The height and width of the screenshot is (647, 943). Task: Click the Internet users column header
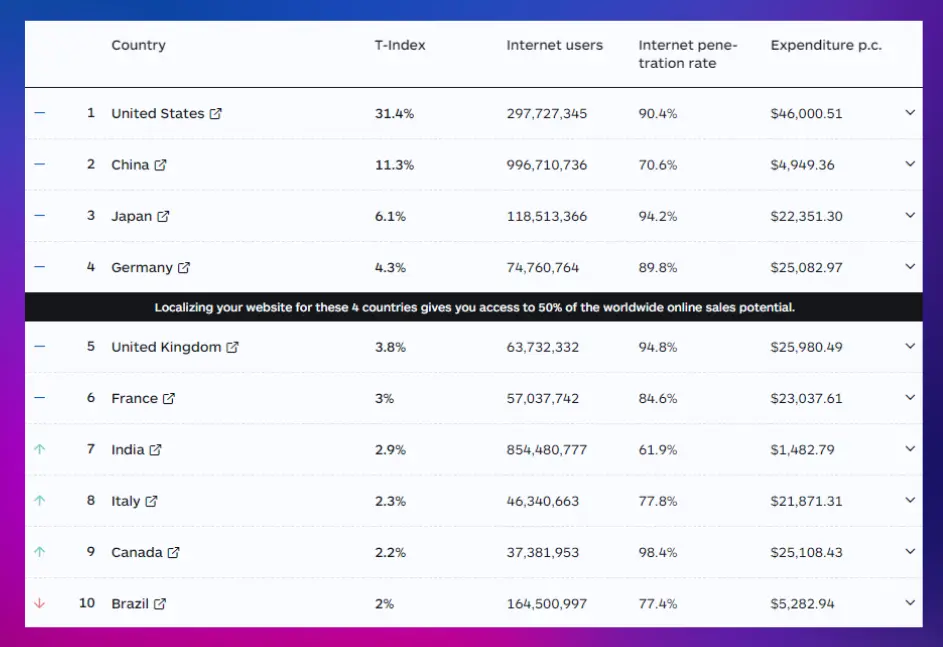tap(554, 46)
